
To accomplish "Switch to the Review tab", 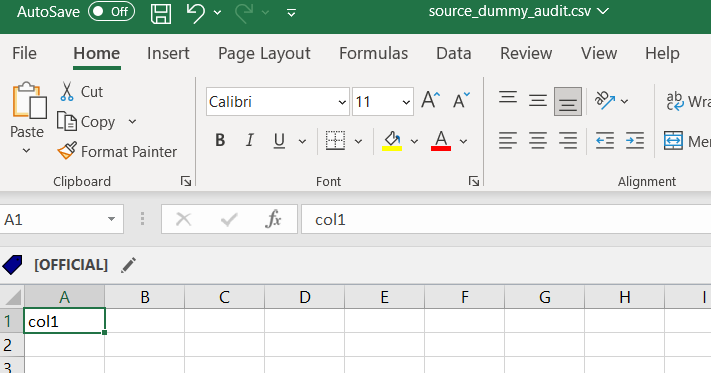I will tap(526, 53).
